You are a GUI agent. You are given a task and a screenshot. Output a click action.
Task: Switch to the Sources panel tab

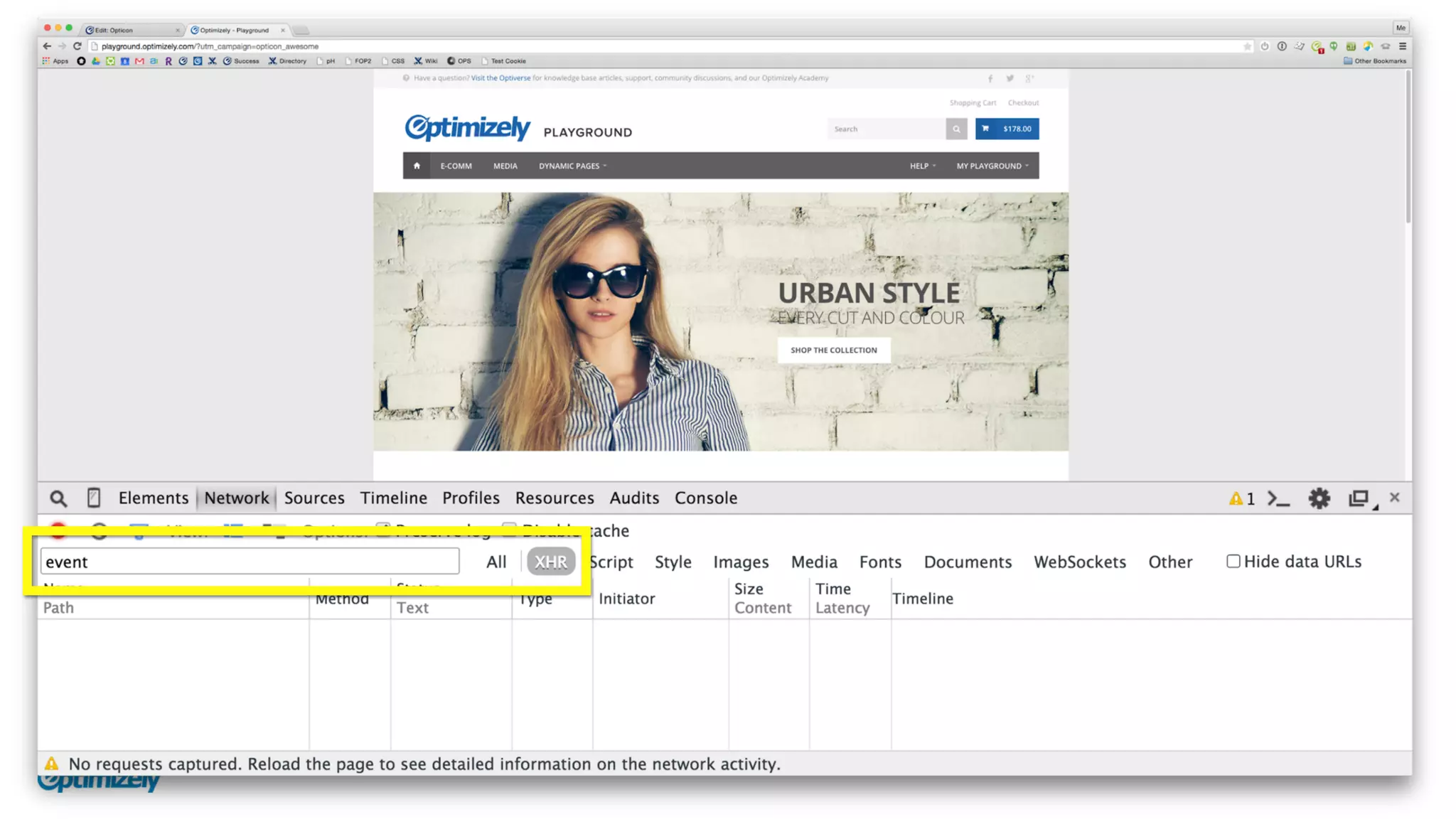tap(314, 498)
